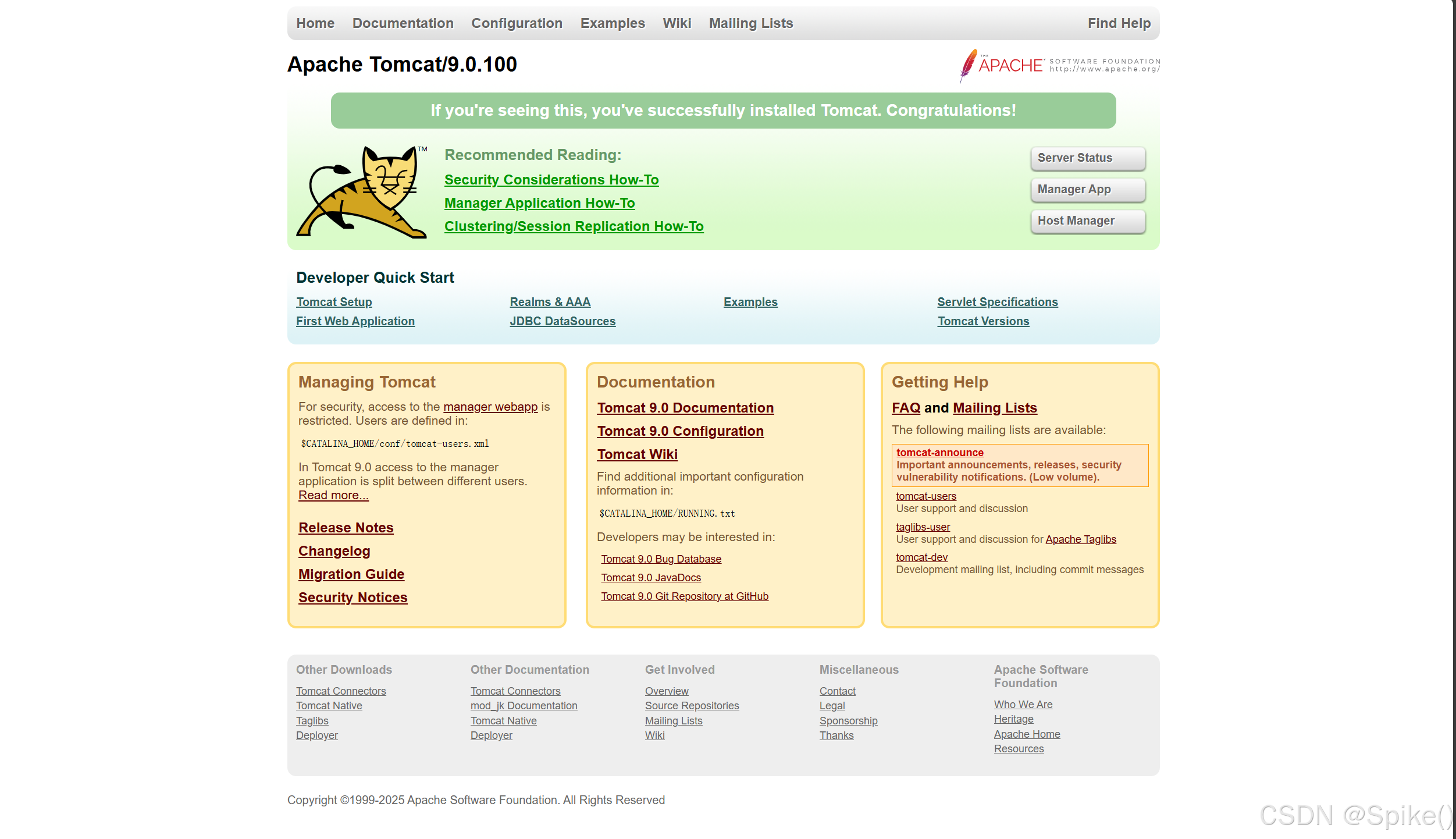The width and height of the screenshot is (1456, 839).
Task: Open Find Help in navigation bar
Action: click(x=1119, y=23)
